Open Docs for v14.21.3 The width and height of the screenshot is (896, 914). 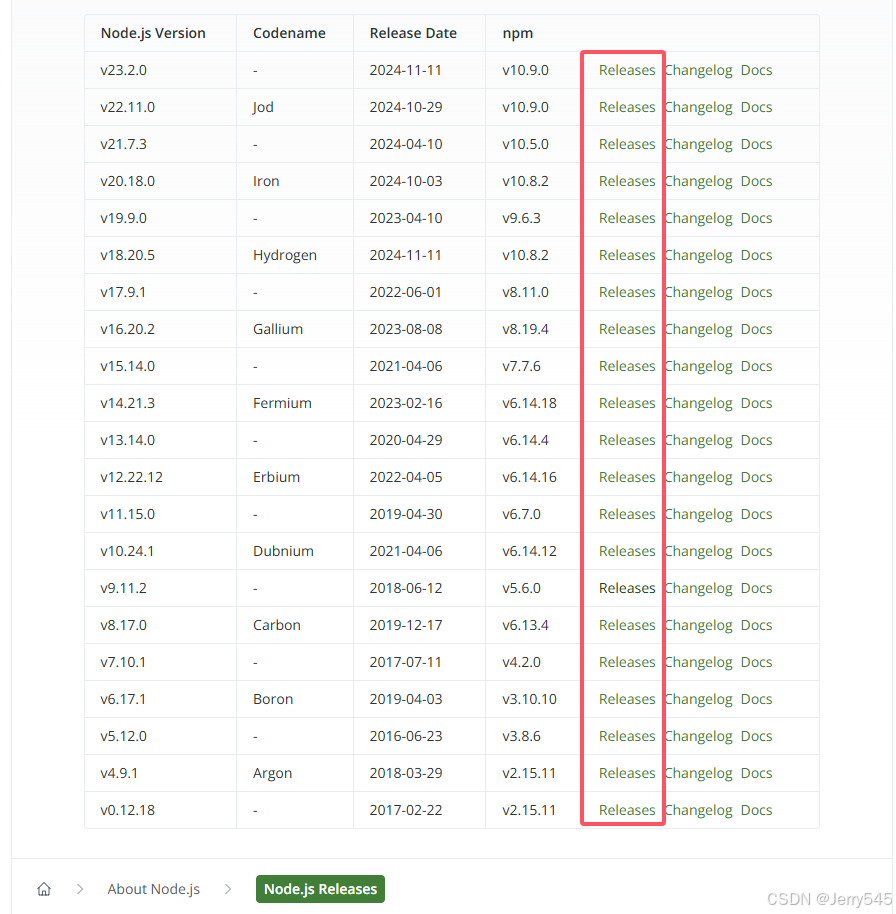756,403
